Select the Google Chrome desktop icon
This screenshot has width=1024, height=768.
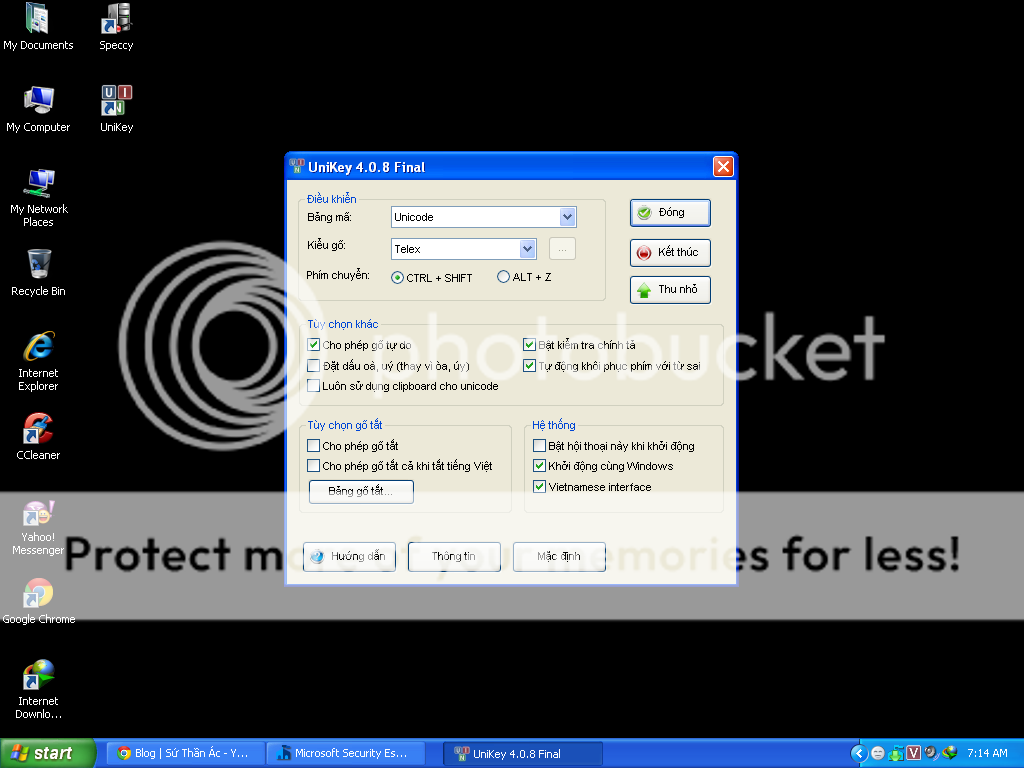(38, 601)
